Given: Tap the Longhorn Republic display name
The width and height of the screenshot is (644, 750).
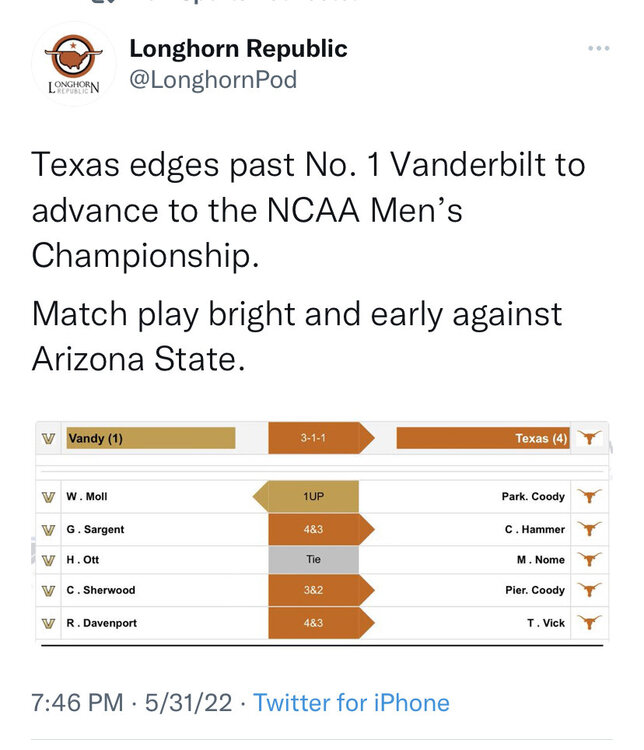Looking at the screenshot, I should coord(239,47).
